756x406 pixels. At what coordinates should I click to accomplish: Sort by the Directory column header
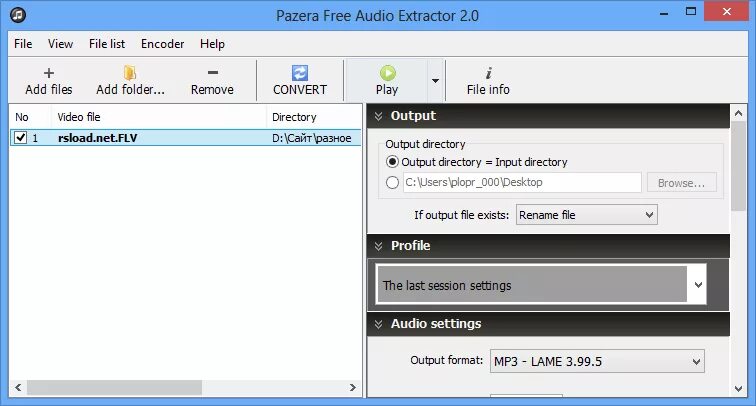pos(314,117)
